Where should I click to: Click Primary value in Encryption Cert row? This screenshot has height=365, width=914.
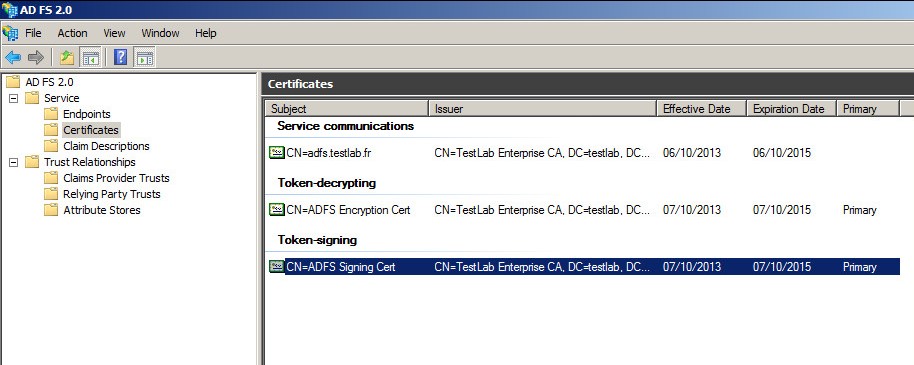point(860,210)
